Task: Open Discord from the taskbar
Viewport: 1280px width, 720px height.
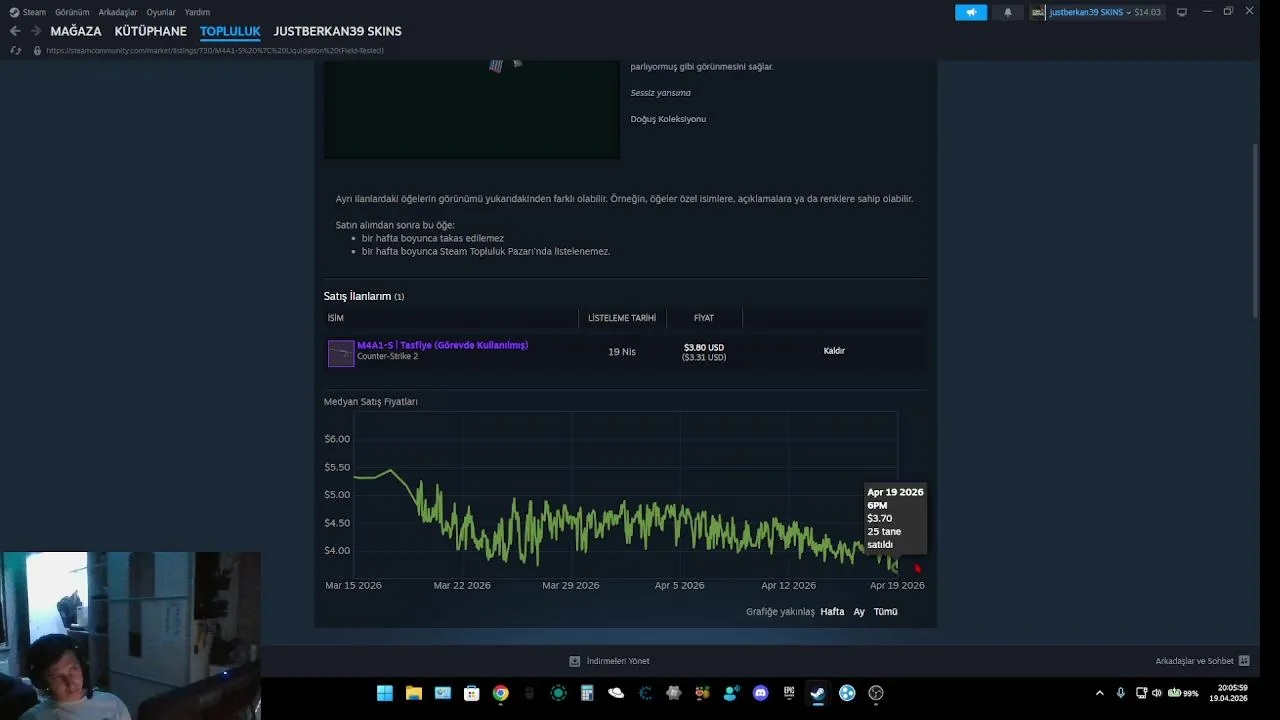Action: [x=760, y=693]
